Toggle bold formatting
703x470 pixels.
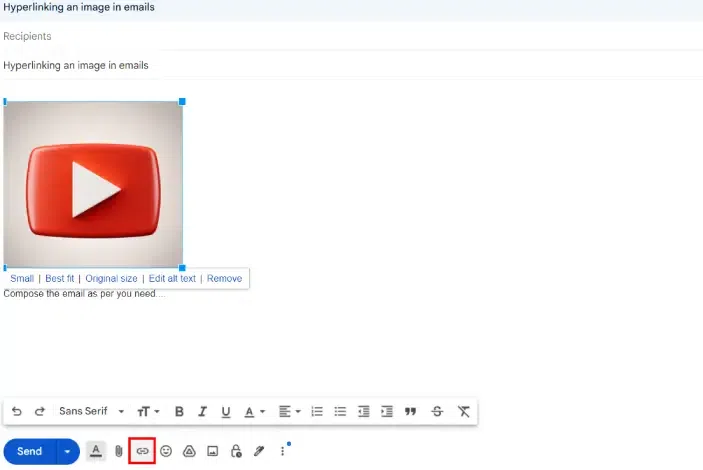179,411
